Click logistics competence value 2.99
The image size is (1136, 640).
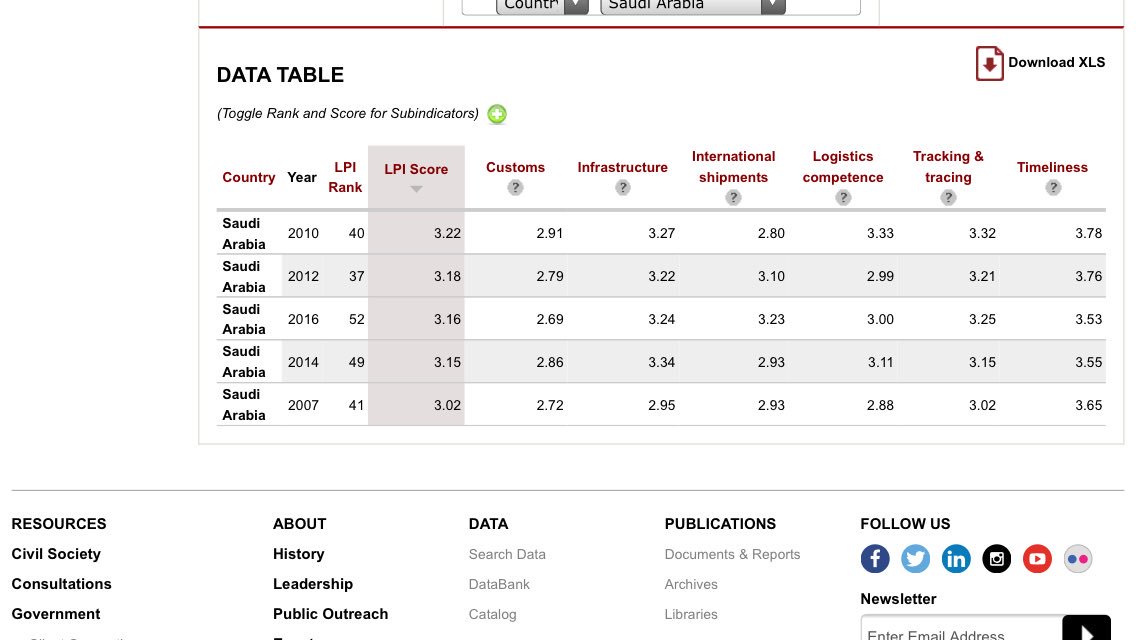pos(880,276)
